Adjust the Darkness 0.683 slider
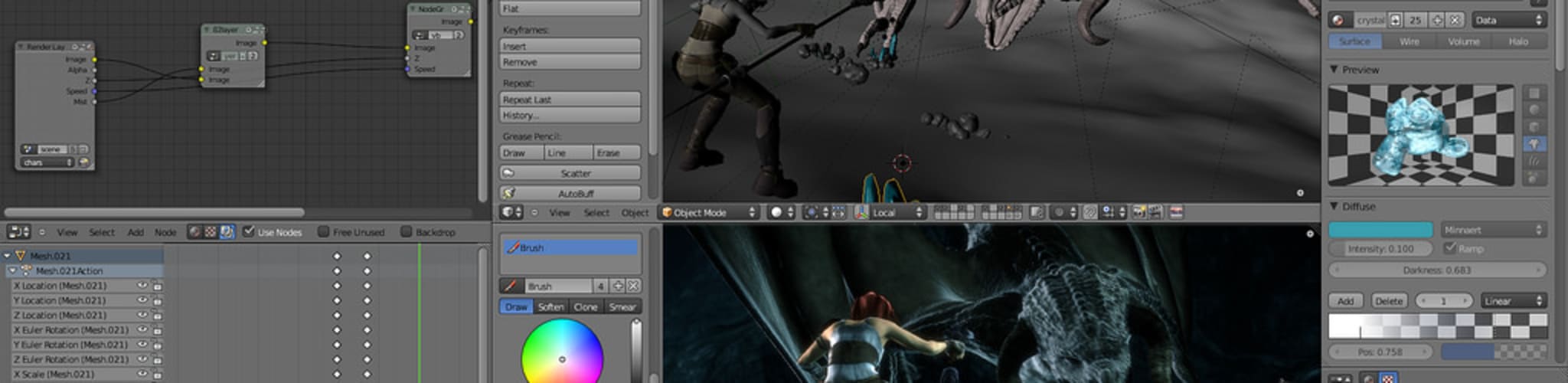1568x383 pixels. pyautogui.click(x=1437, y=270)
